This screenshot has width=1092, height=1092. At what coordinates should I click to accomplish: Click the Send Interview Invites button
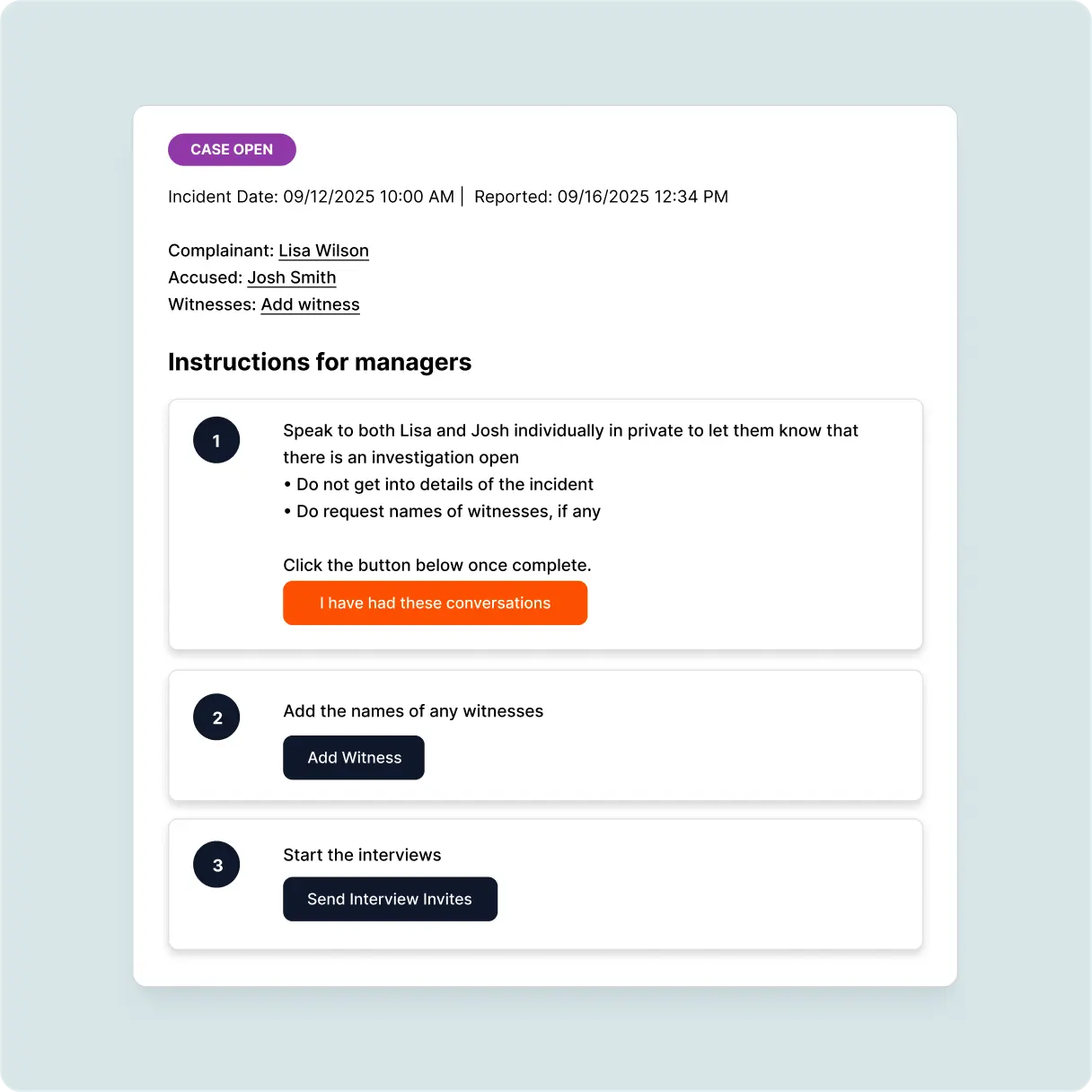coord(390,899)
